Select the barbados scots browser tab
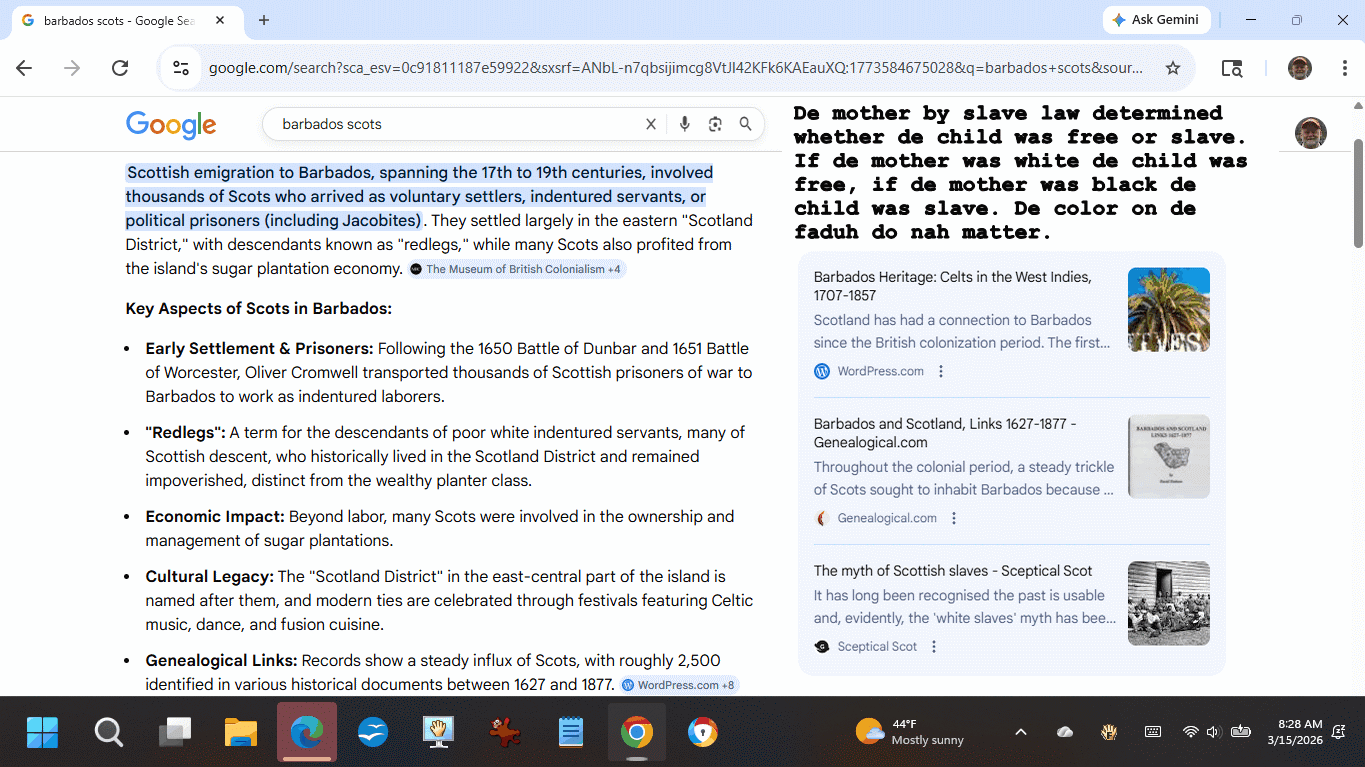This screenshot has height=767, width=1365. click(x=120, y=20)
